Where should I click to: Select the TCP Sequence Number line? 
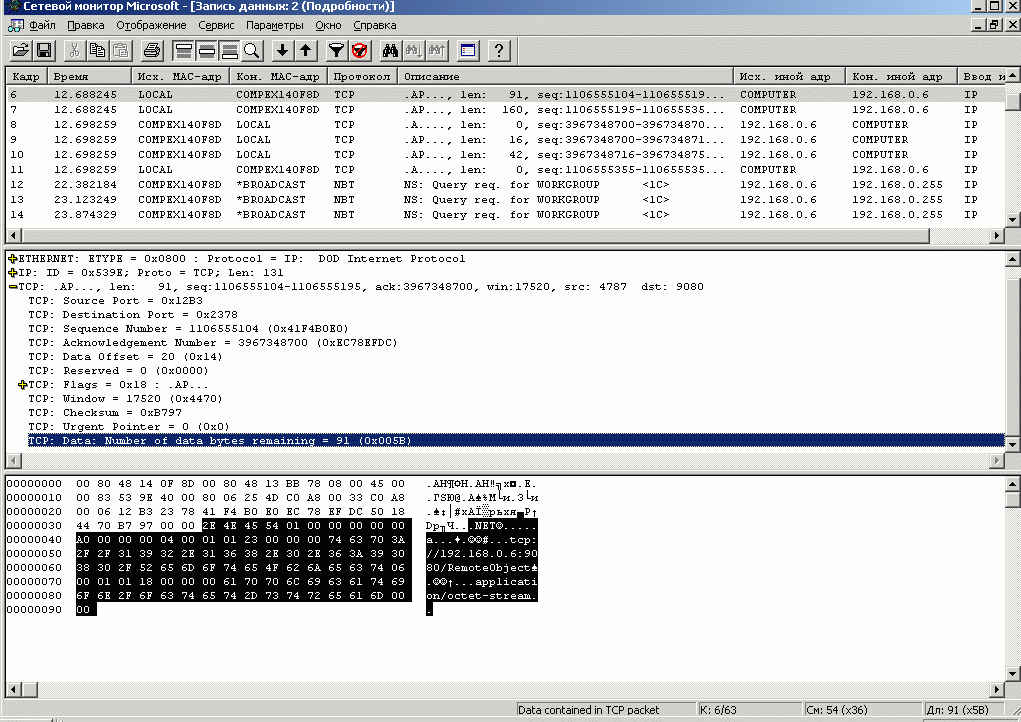click(188, 329)
